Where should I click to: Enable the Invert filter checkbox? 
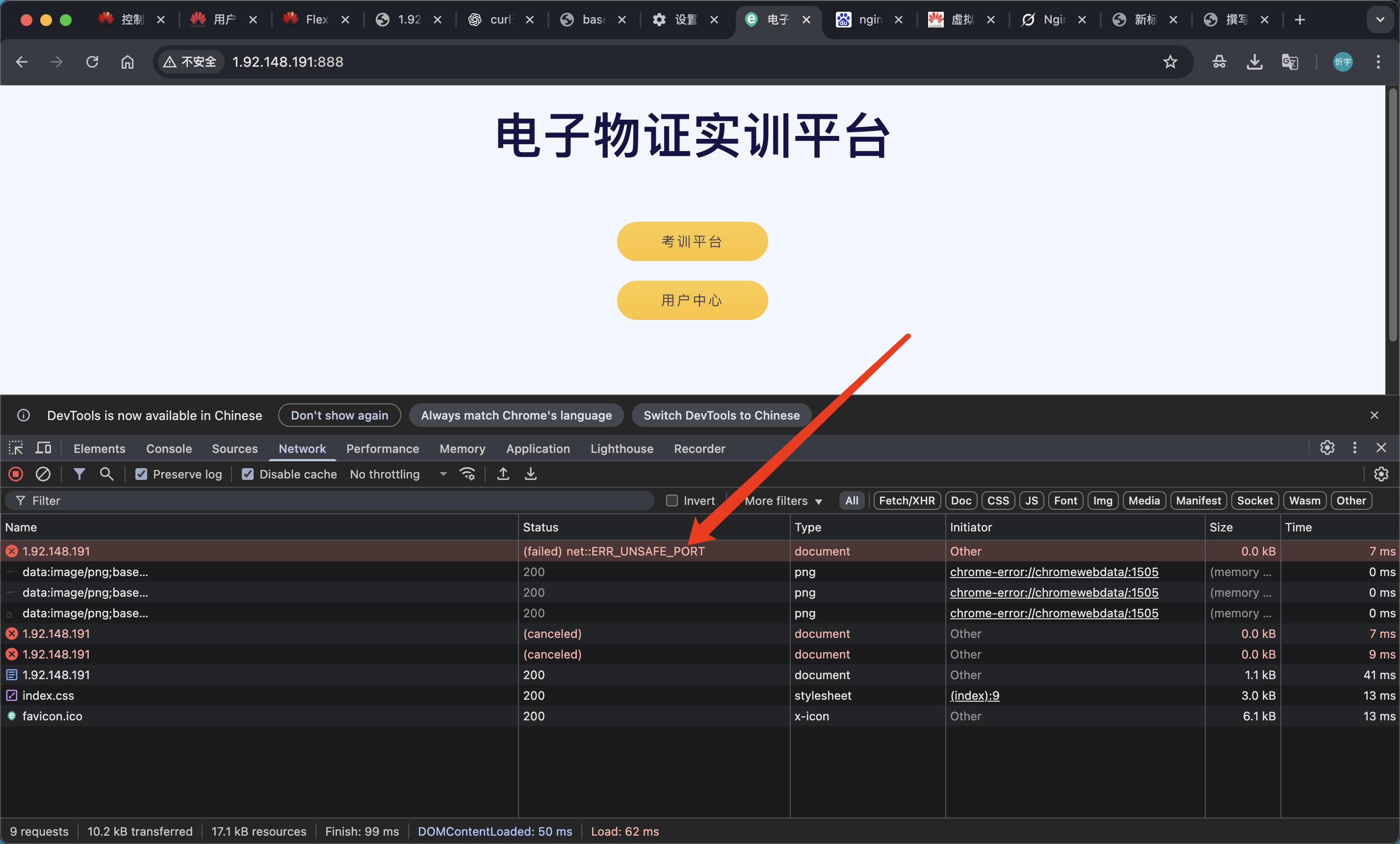tap(672, 501)
